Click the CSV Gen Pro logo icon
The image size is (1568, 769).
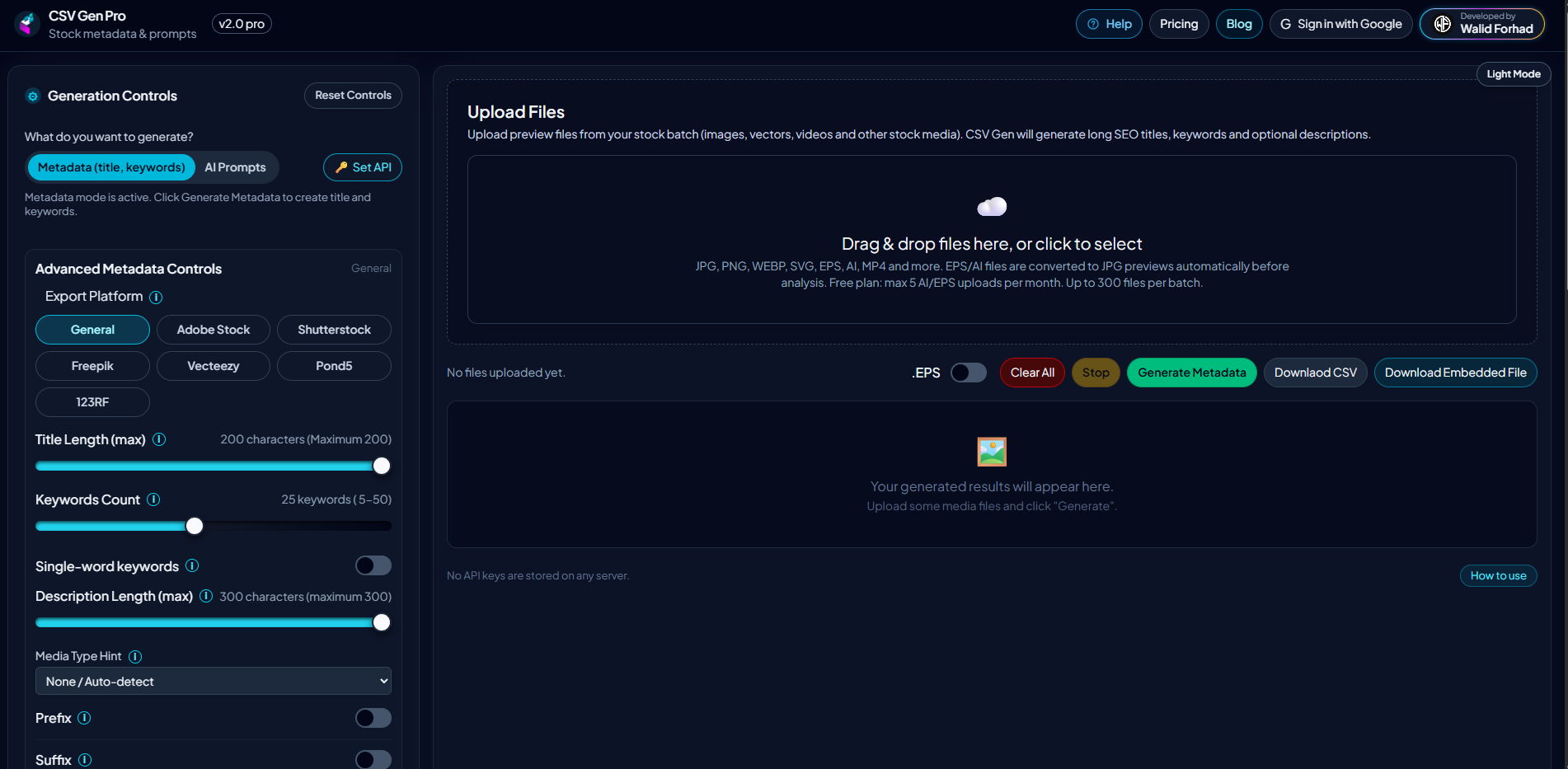27,23
